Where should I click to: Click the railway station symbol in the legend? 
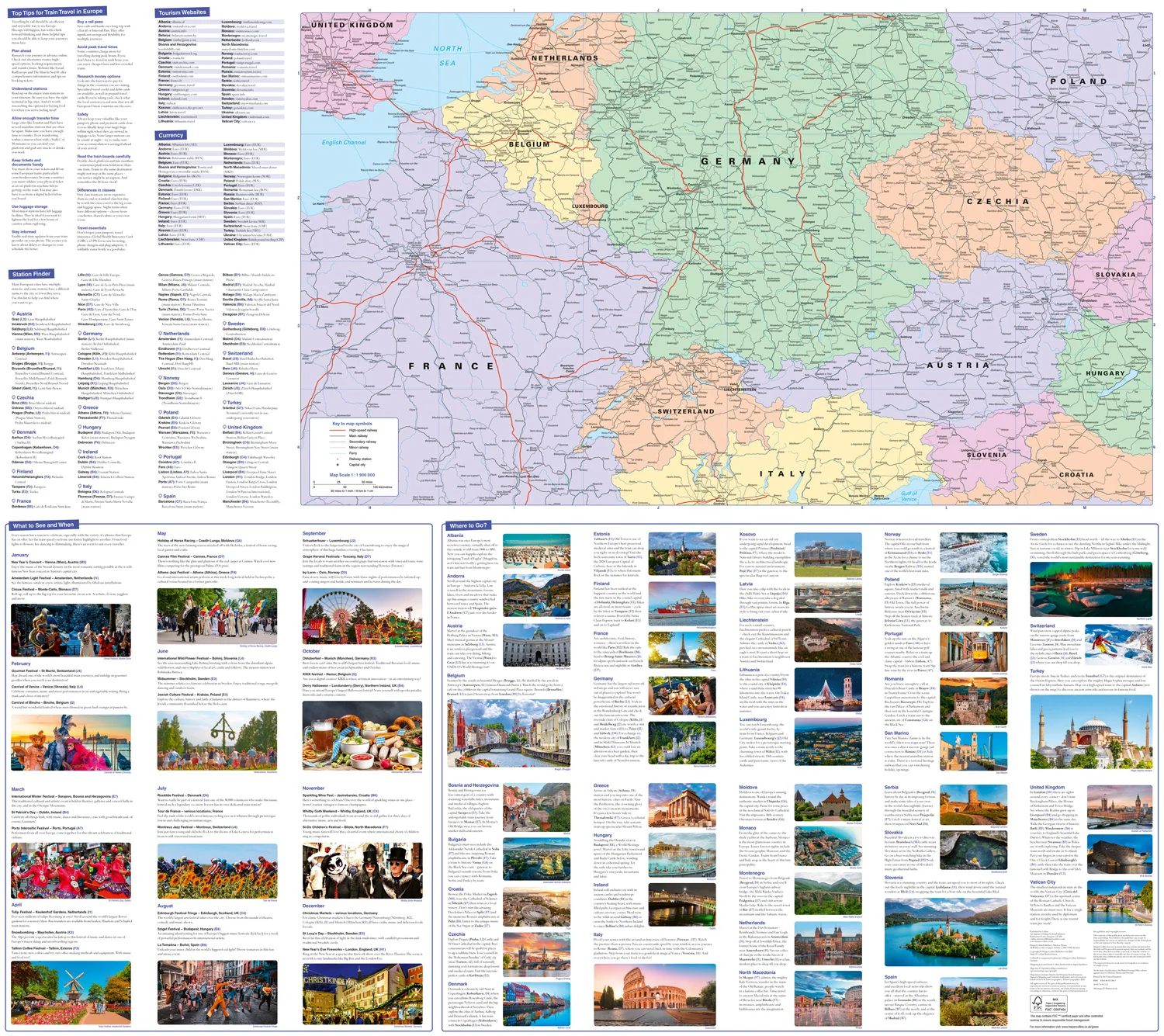(x=339, y=459)
